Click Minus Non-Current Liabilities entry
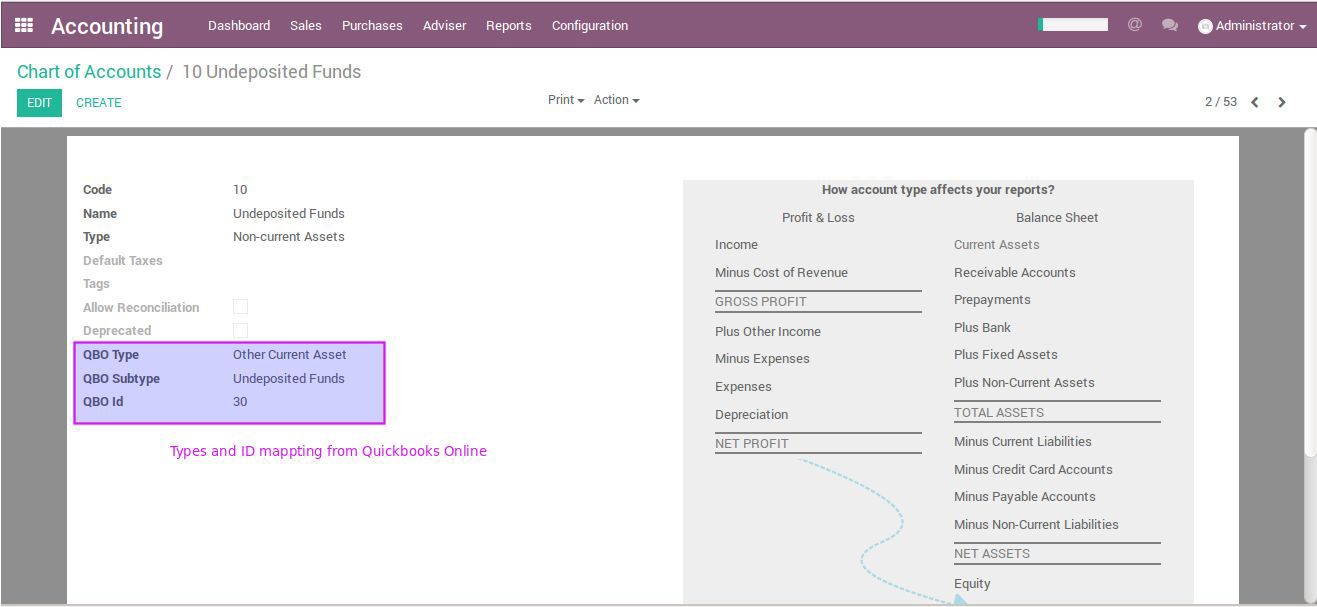1317x607 pixels. (1036, 524)
